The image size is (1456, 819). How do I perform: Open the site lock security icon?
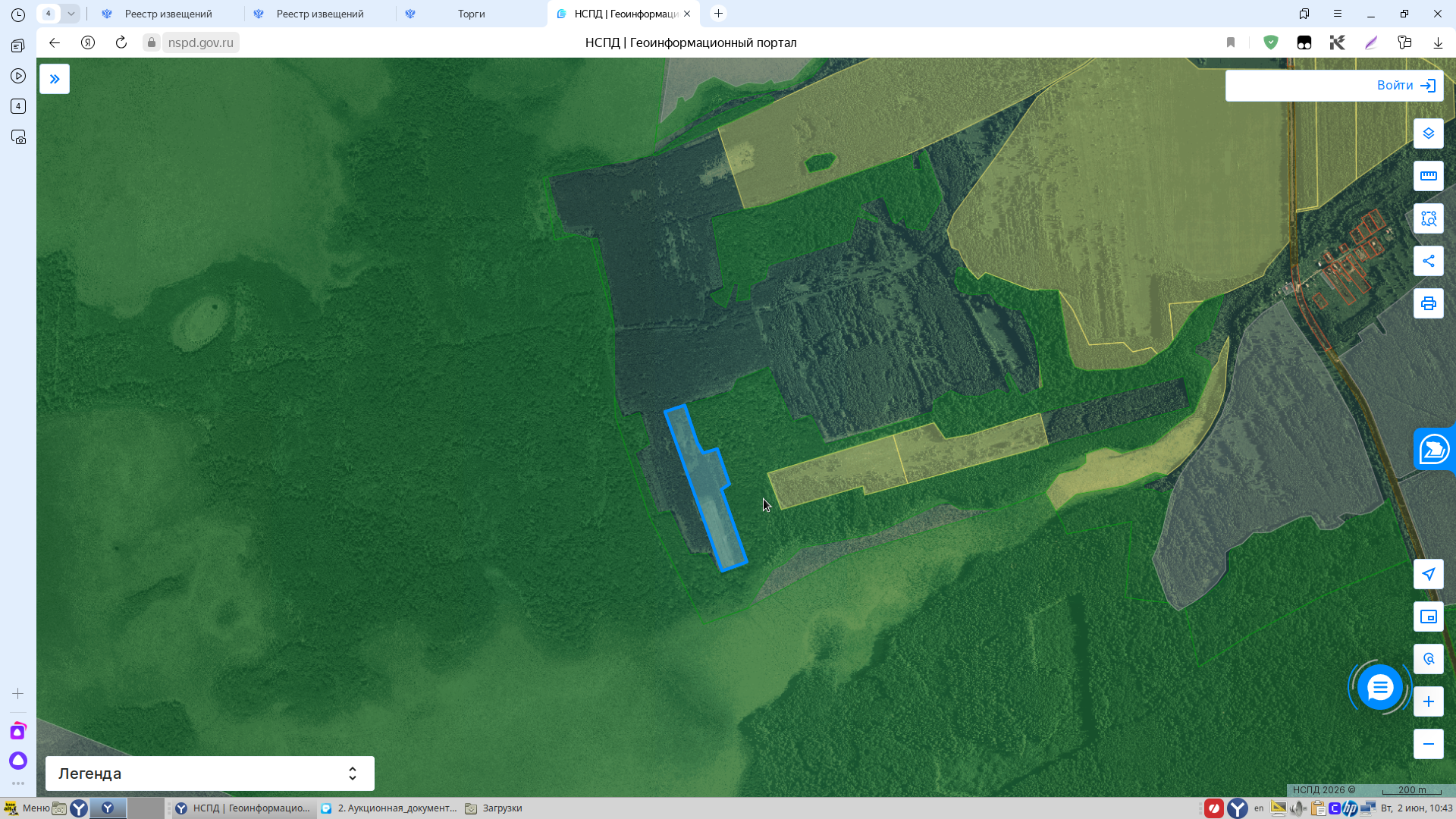pyautogui.click(x=152, y=42)
